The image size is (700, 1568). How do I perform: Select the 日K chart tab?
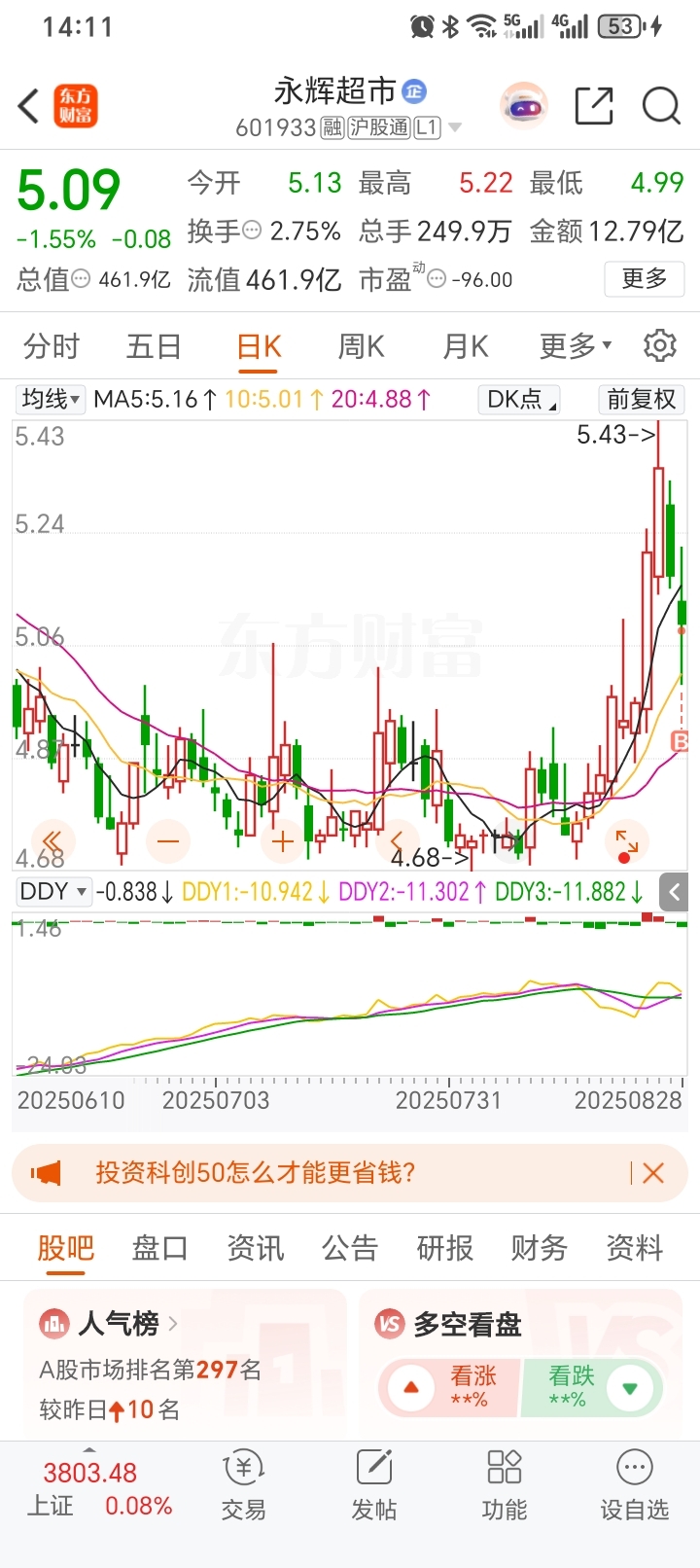259,347
